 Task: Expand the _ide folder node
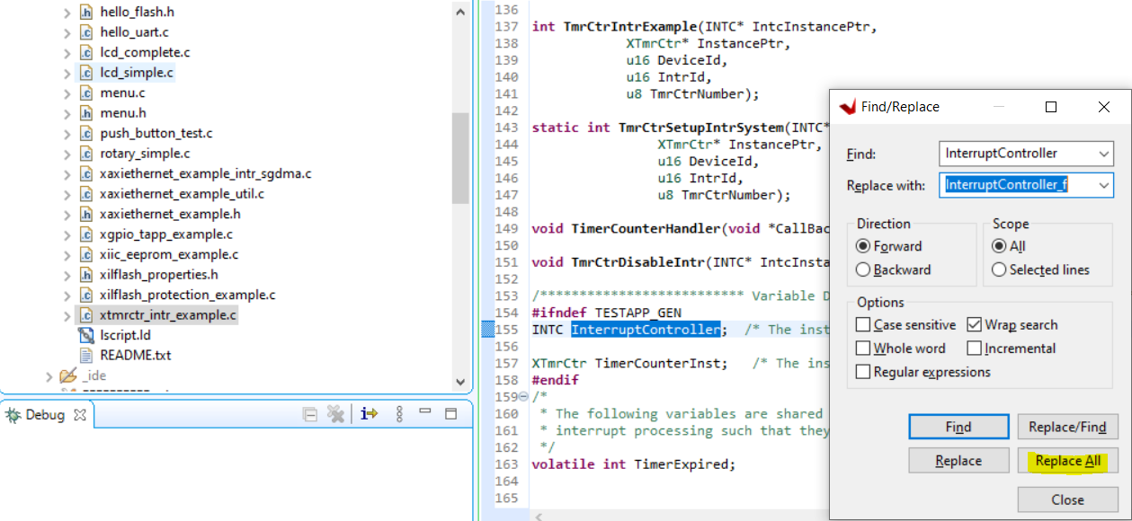(48, 376)
